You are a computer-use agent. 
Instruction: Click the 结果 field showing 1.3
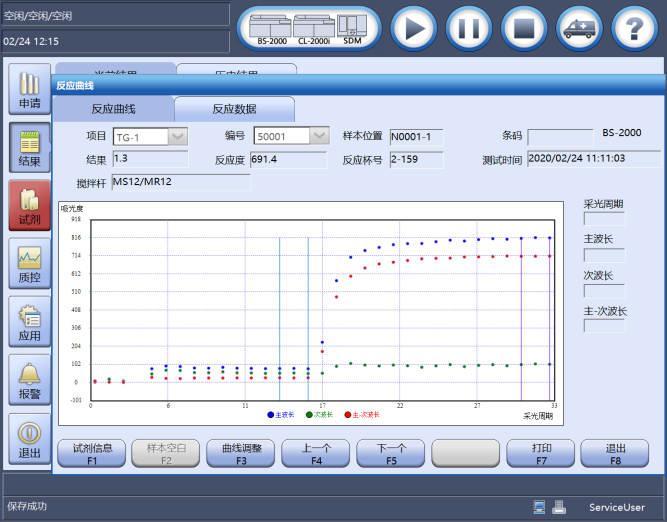(150, 159)
